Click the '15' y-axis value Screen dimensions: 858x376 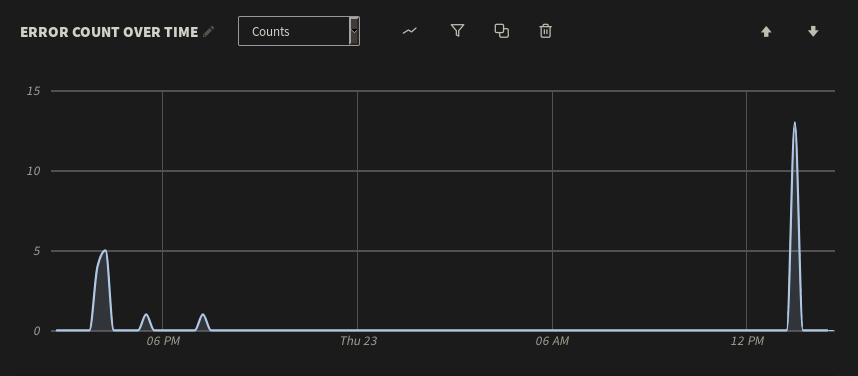(x=33, y=91)
